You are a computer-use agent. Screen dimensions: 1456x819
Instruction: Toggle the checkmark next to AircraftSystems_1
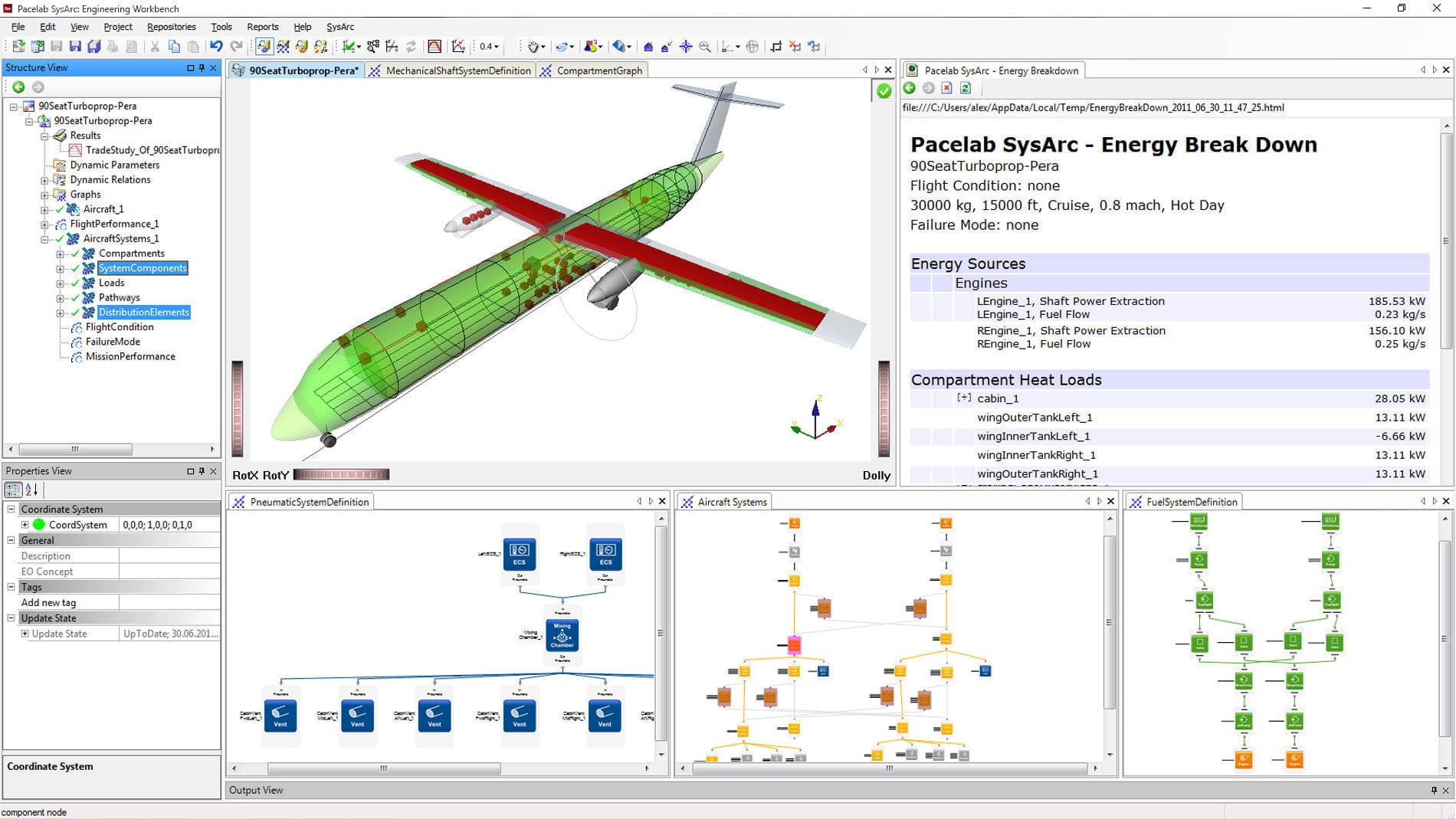click(x=59, y=239)
